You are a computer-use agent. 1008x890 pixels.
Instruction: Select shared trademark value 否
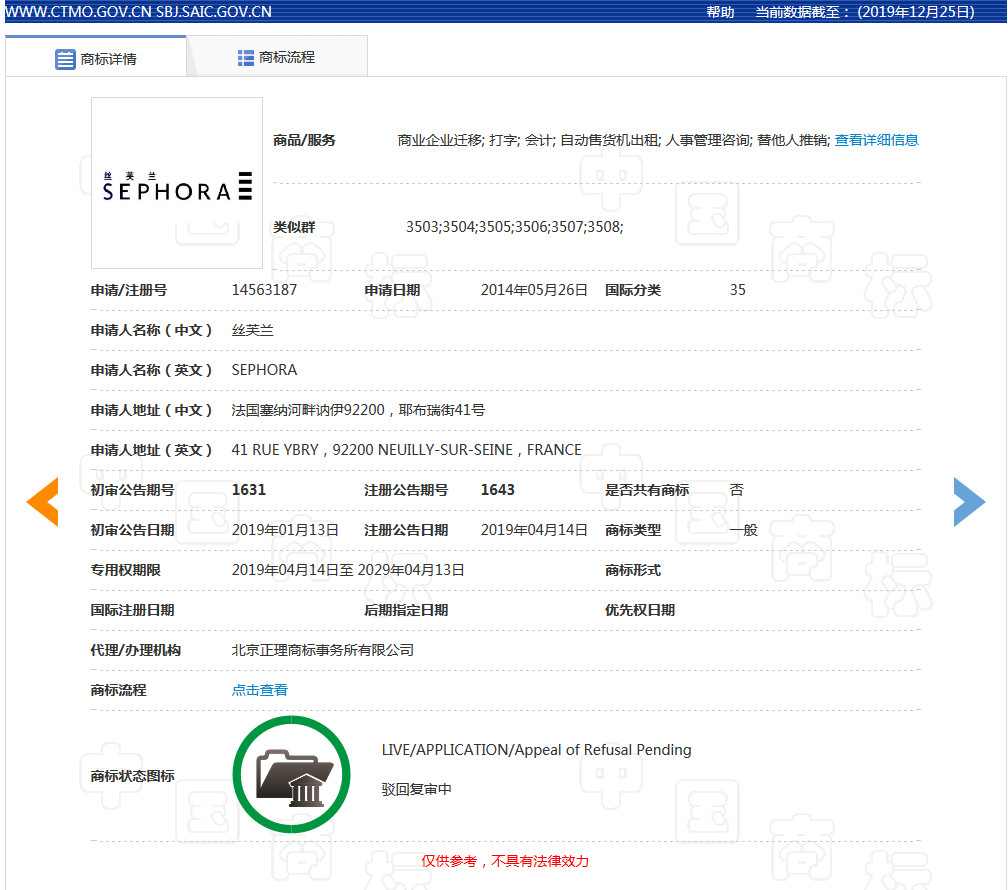click(x=737, y=490)
